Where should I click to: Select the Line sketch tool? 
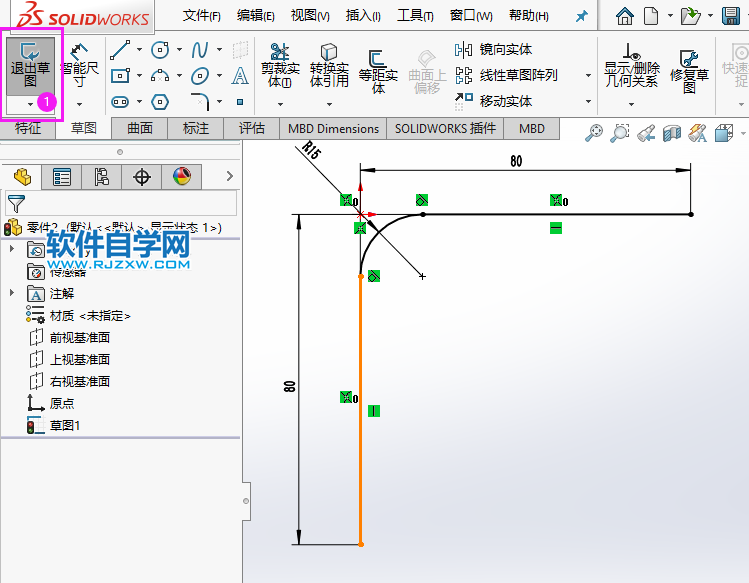tap(120, 50)
